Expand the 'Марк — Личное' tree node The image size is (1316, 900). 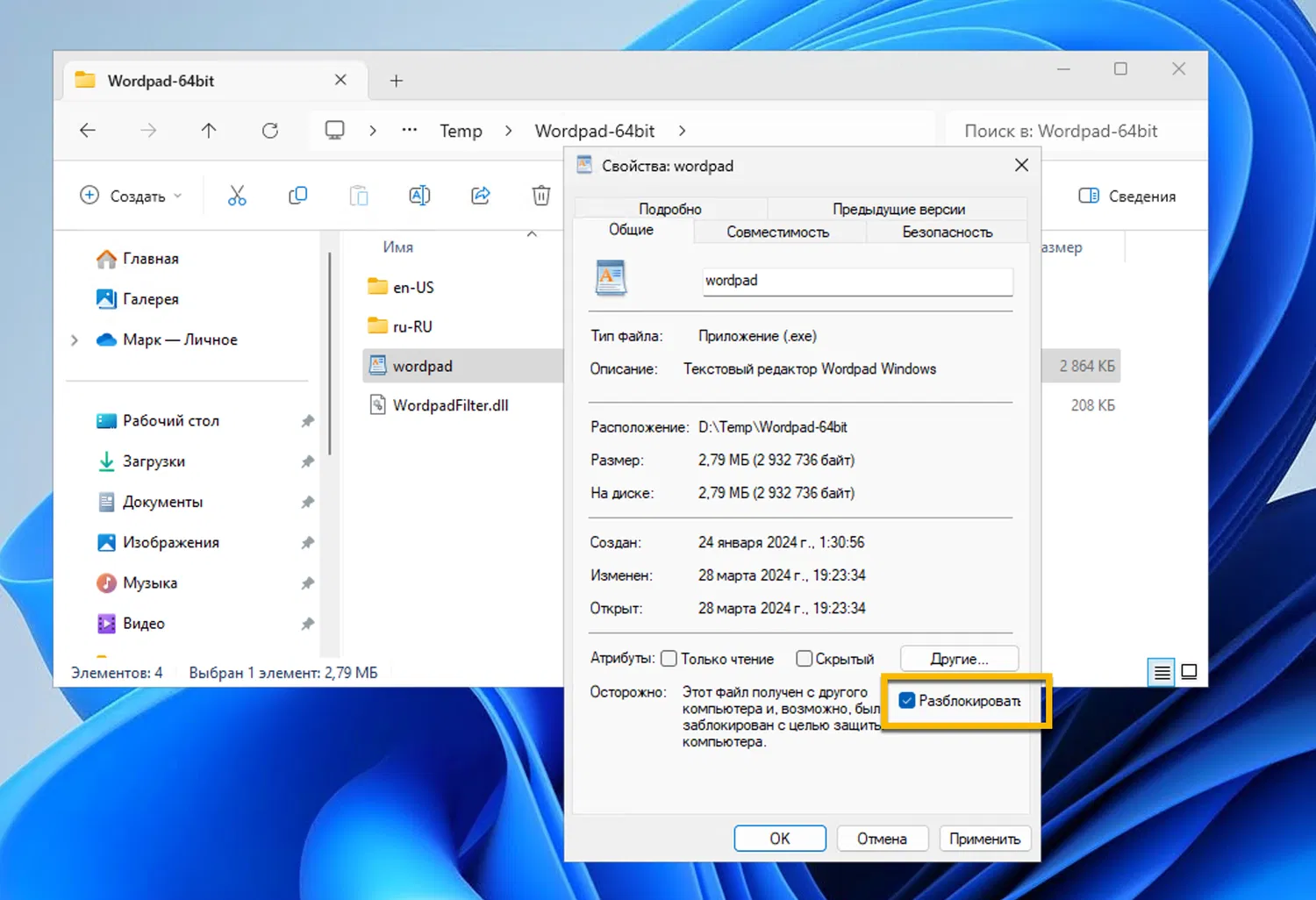[75, 340]
